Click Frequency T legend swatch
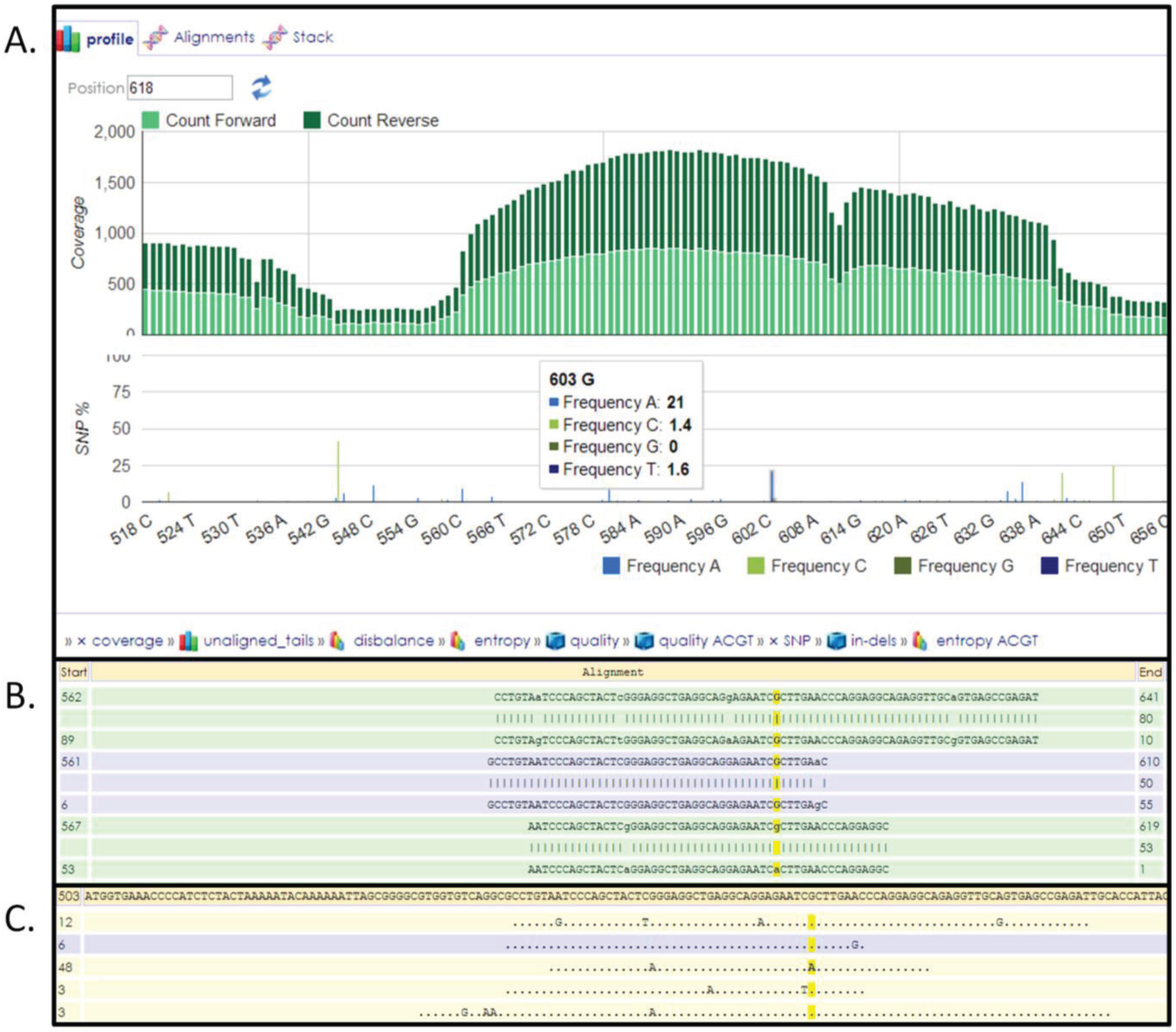 coord(1049,566)
